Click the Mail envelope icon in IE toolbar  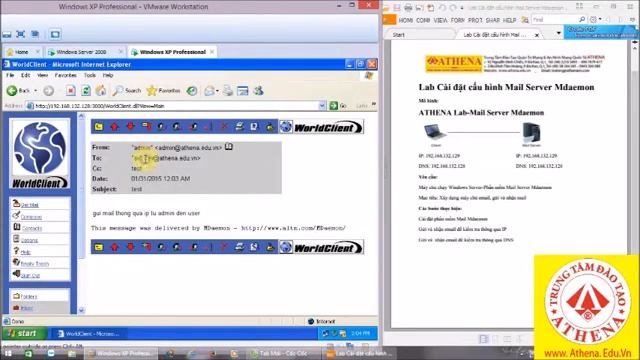pos(209,91)
